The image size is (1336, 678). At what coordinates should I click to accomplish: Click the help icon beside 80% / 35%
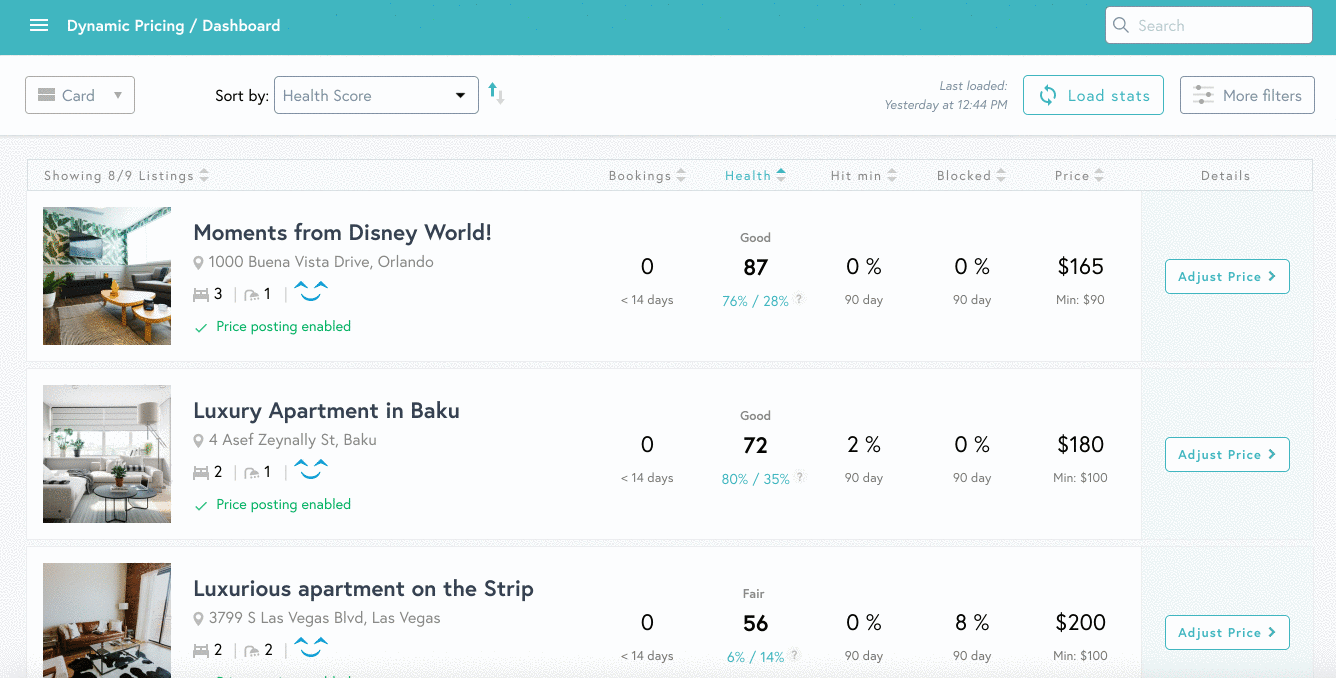(x=800, y=477)
